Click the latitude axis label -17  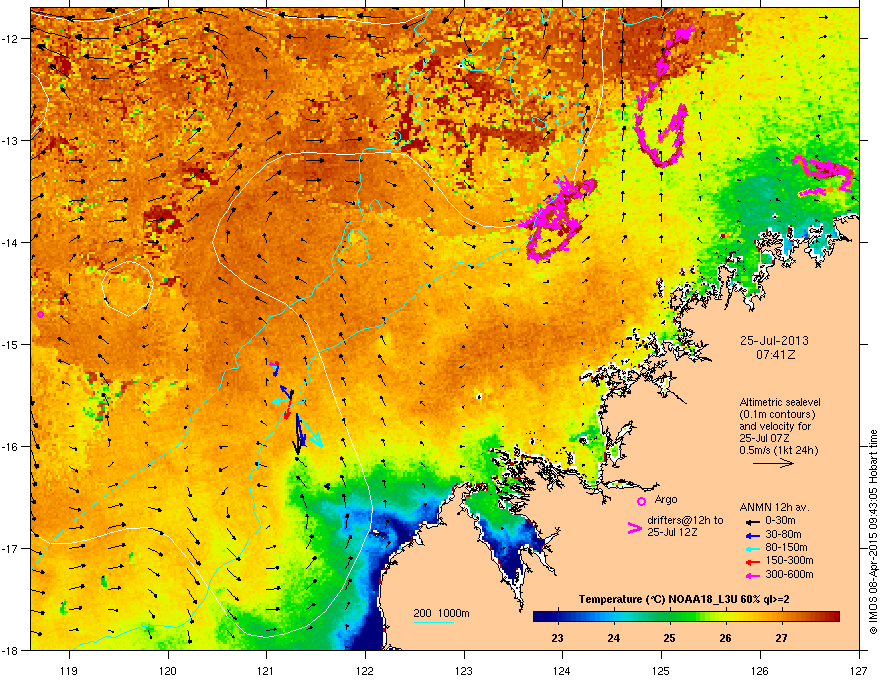click(10, 548)
